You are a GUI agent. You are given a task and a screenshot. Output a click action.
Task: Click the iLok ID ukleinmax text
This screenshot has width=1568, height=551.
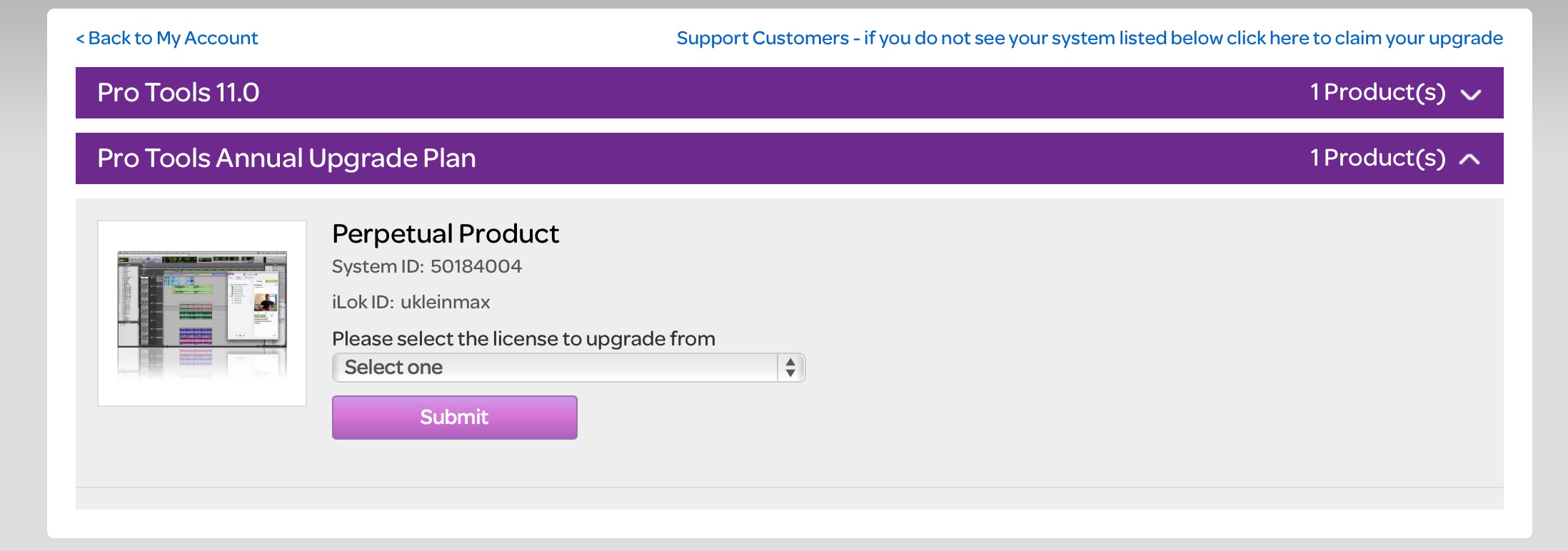click(x=411, y=302)
